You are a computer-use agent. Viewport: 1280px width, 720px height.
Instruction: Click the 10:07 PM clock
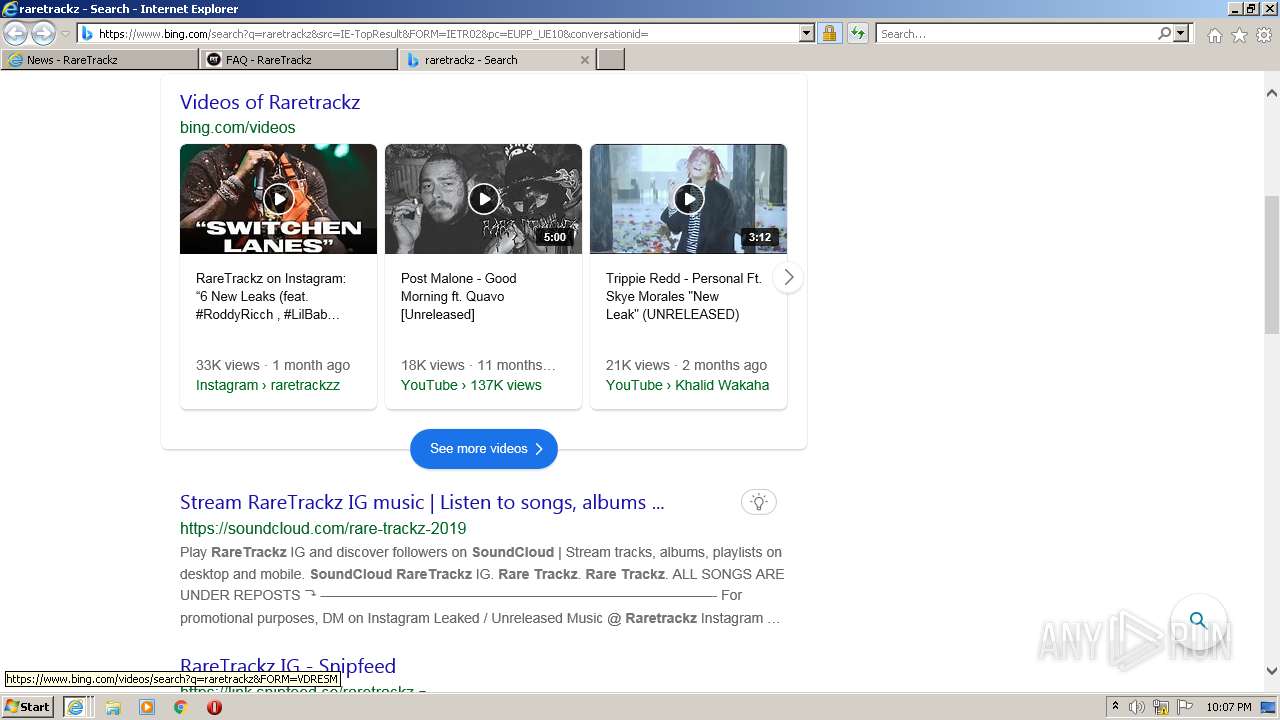(1229, 707)
